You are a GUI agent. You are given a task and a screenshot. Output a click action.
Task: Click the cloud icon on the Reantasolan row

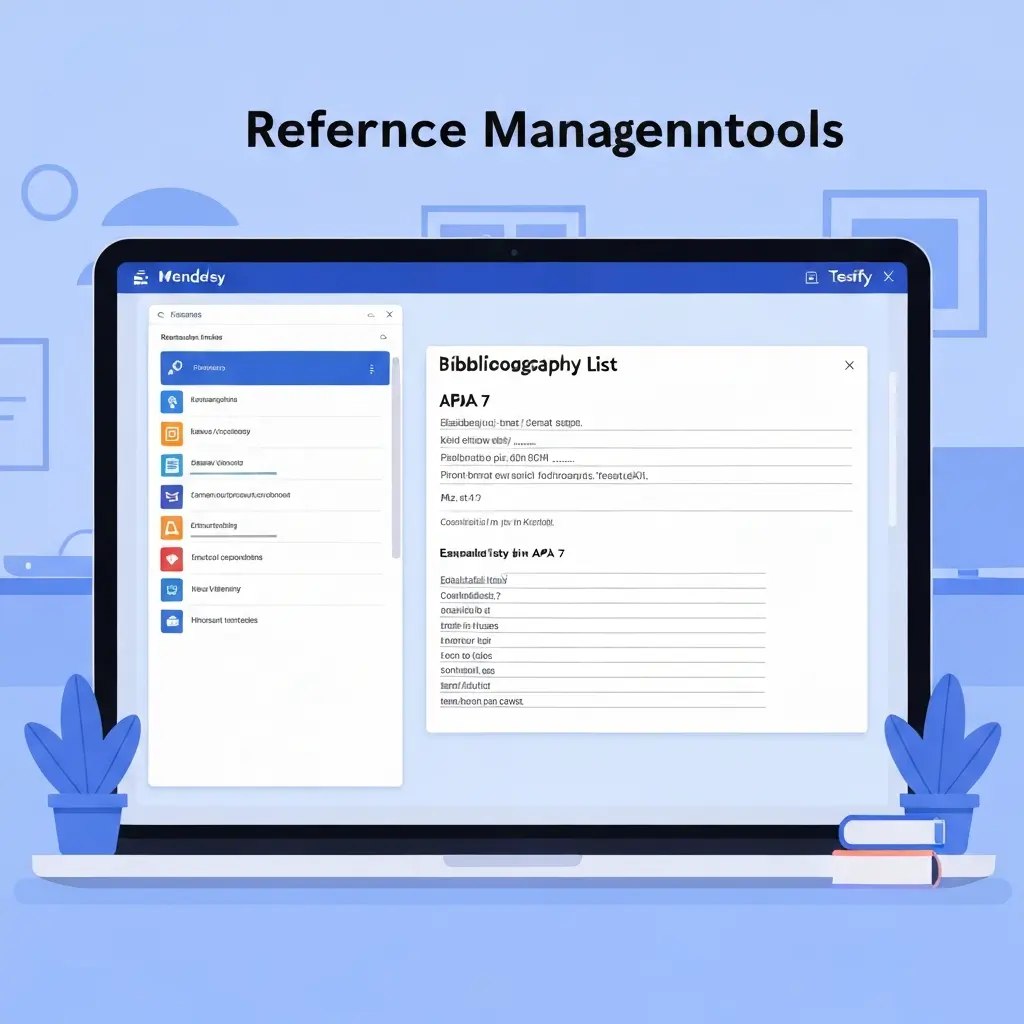coord(383,337)
